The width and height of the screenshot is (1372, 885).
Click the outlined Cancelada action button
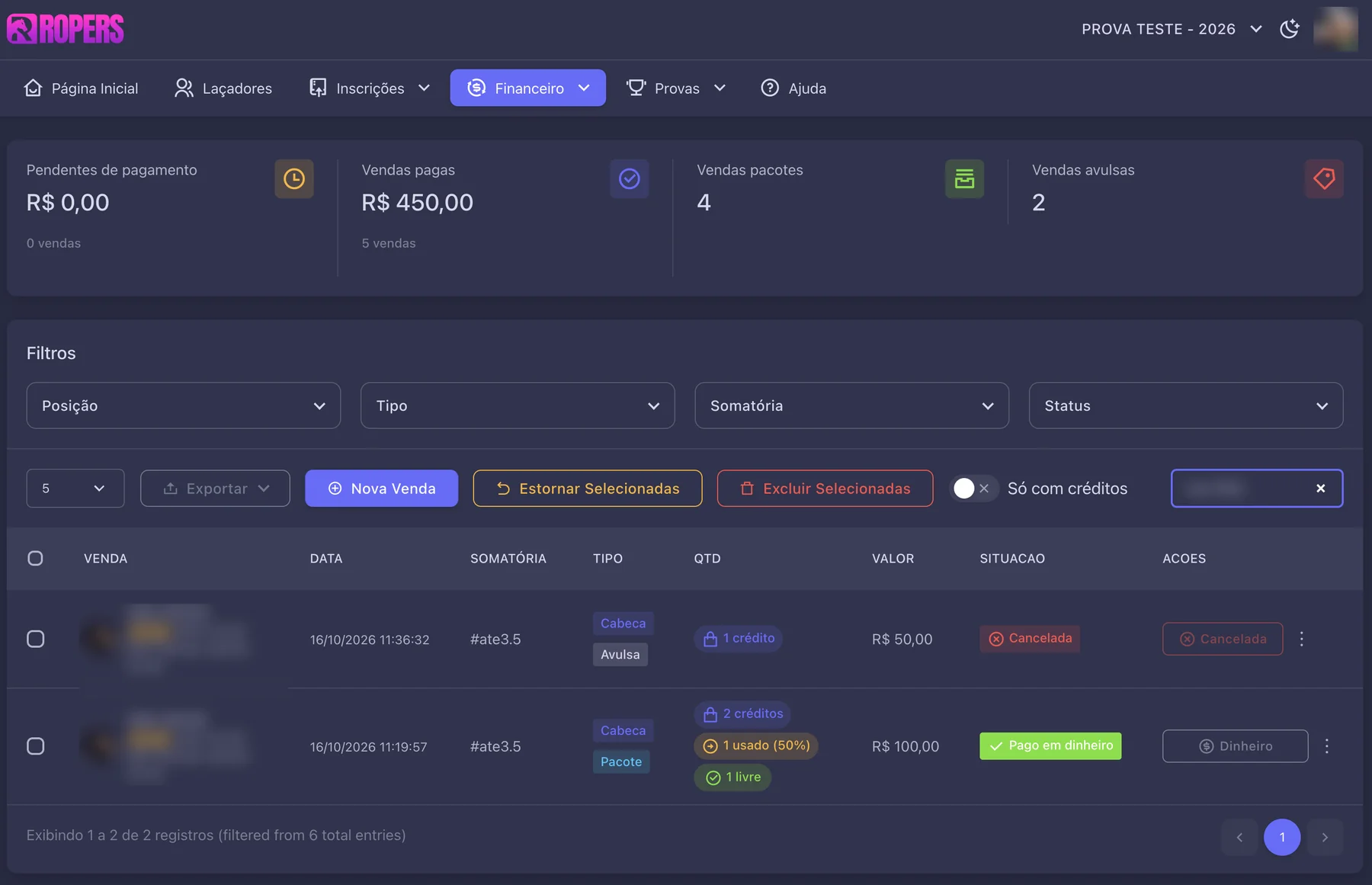(x=1223, y=639)
